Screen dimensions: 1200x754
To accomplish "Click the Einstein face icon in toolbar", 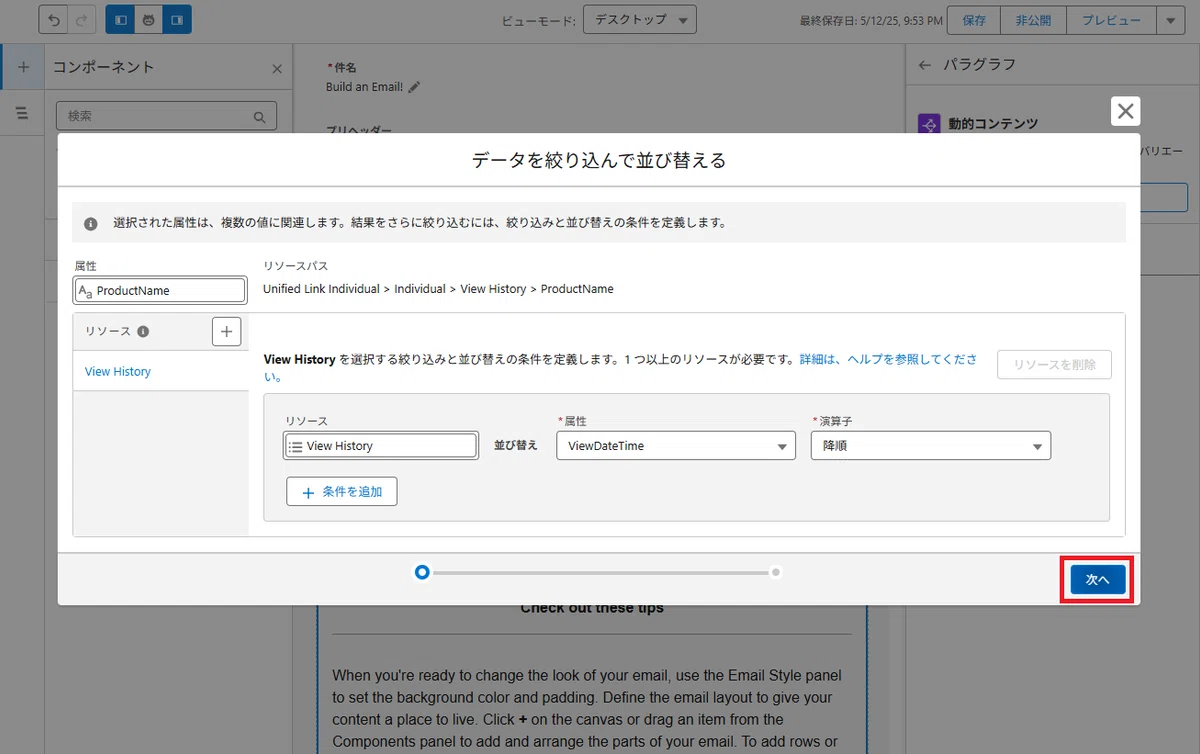I will (x=148, y=19).
